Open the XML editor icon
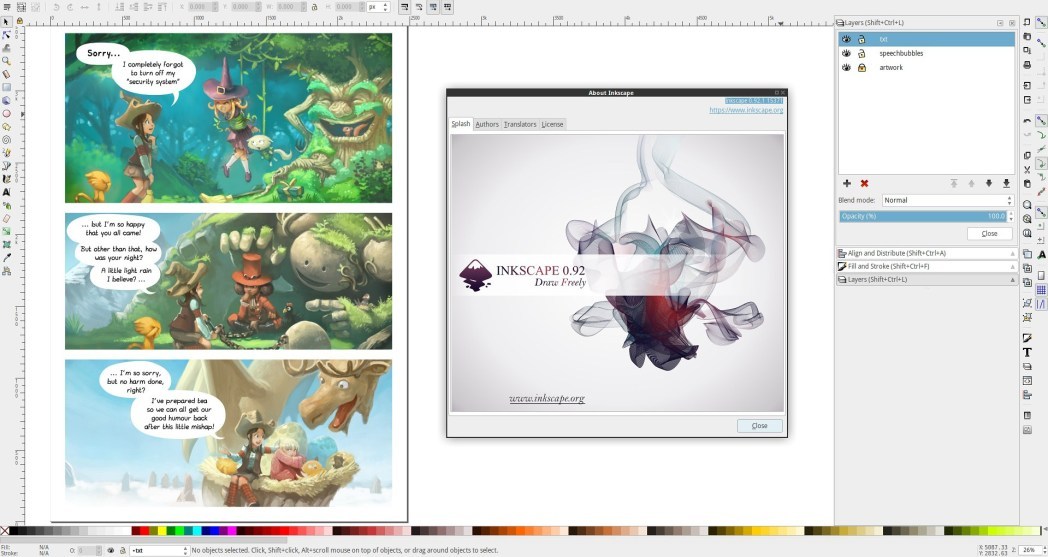The height and width of the screenshot is (557, 1048). pyautogui.click(x=1027, y=380)
